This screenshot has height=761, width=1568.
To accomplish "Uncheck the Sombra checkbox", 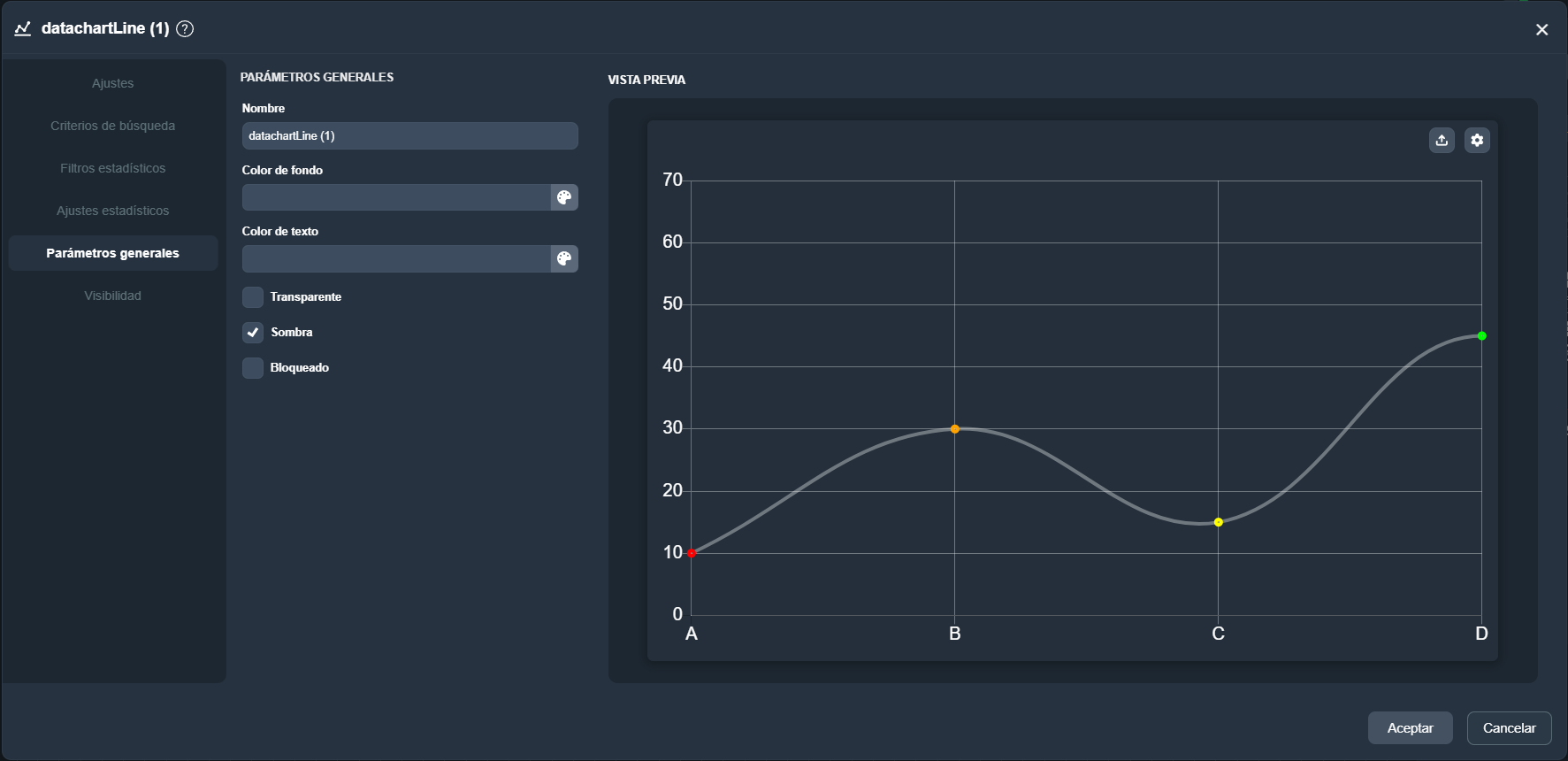I will pyautogui.click(x=253, y=333).
